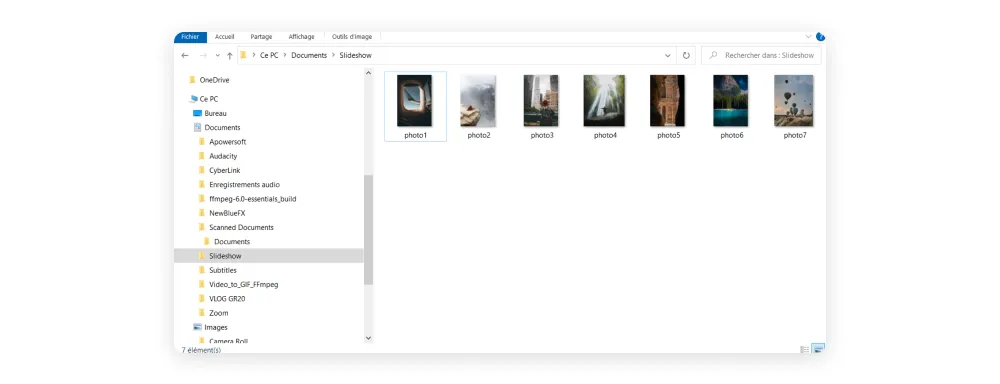Open the Zoom folder
This screenshot has width=1000, height=384.
click(219, 313)
